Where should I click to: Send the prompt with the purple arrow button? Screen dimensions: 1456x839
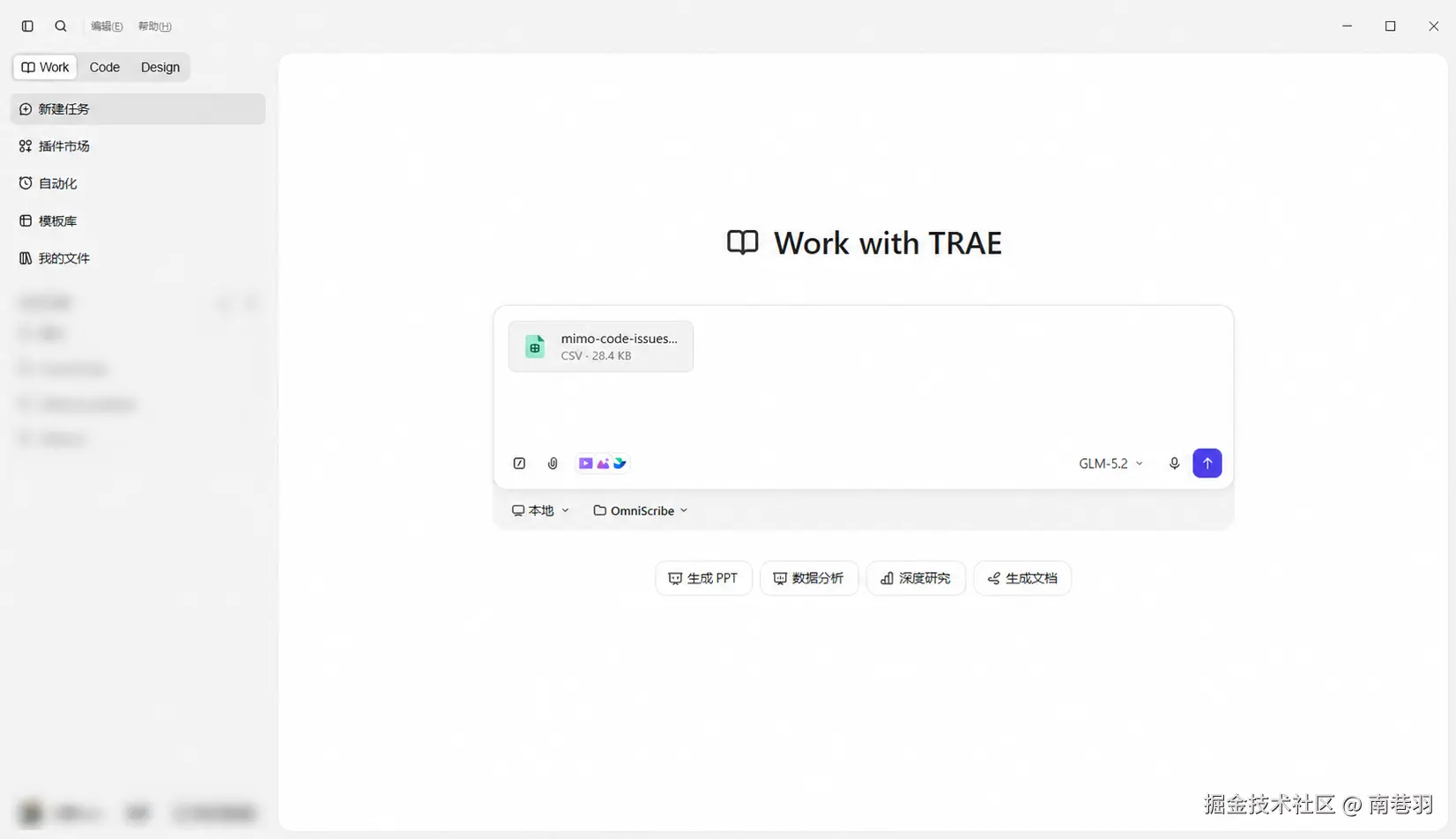click(x=1207, y=464)
